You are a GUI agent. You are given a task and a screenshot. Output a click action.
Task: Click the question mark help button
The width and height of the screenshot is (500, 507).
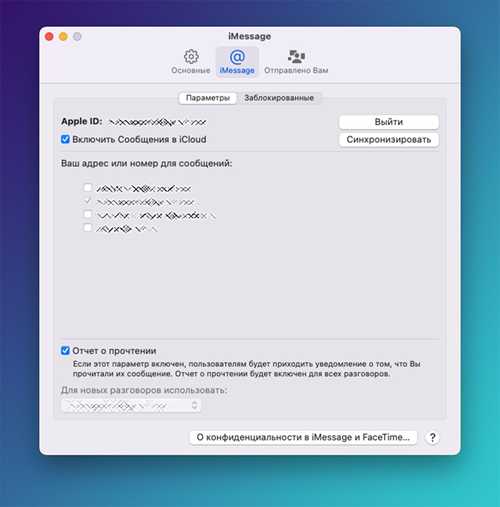click(432, 437)
